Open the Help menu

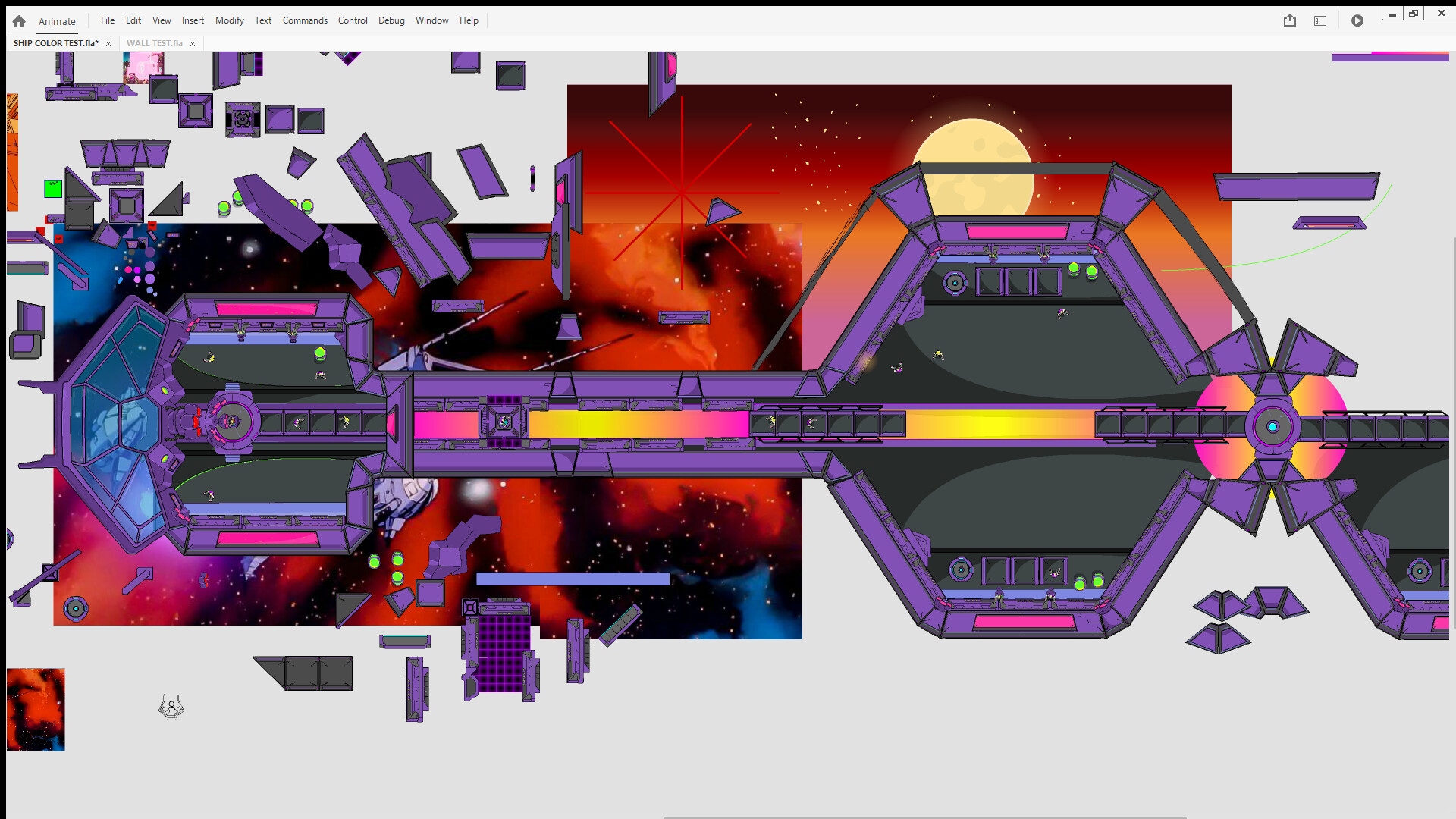pos(469,20)
